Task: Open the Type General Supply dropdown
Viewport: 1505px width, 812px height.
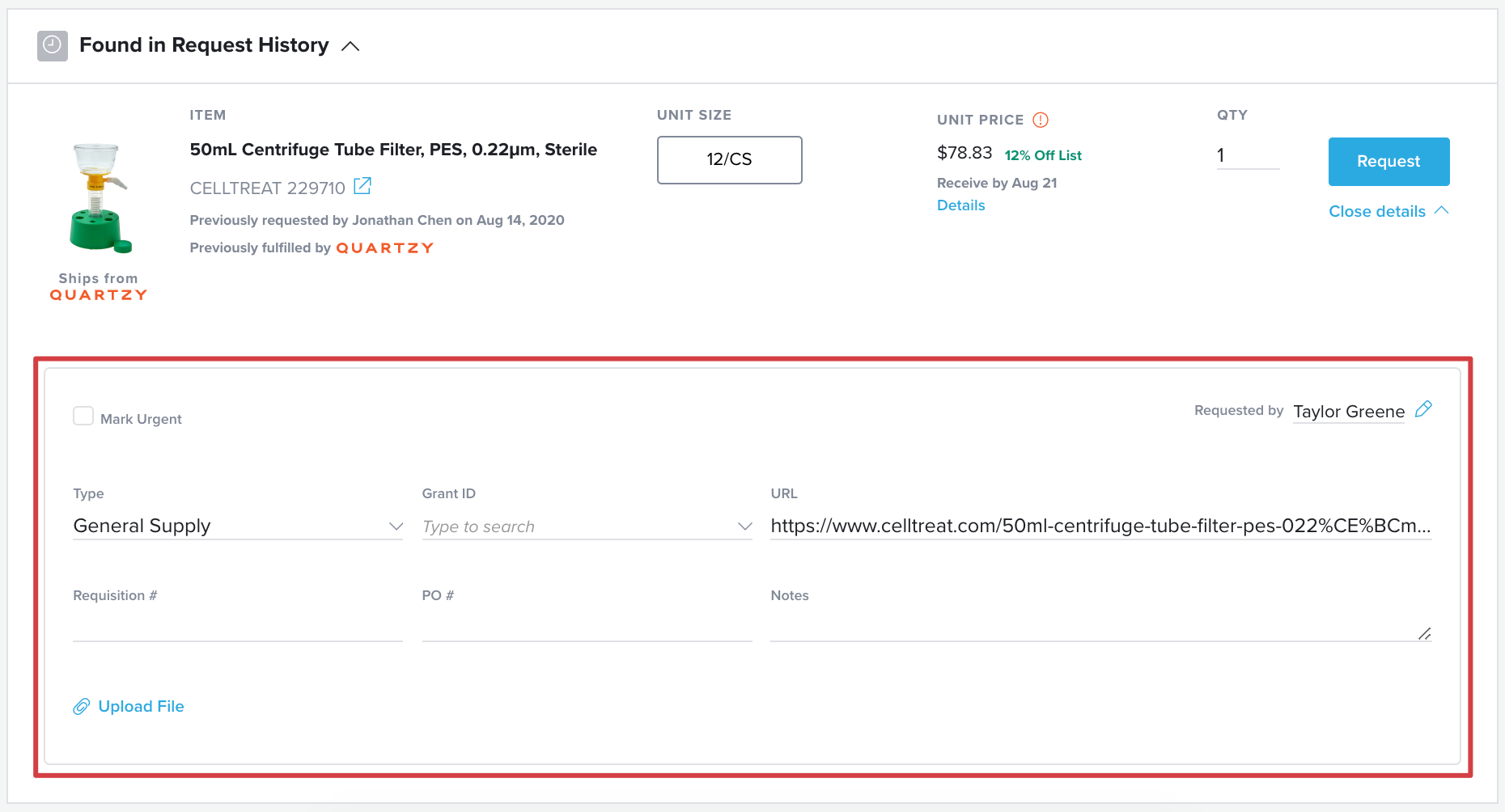Action: (238, 526)
